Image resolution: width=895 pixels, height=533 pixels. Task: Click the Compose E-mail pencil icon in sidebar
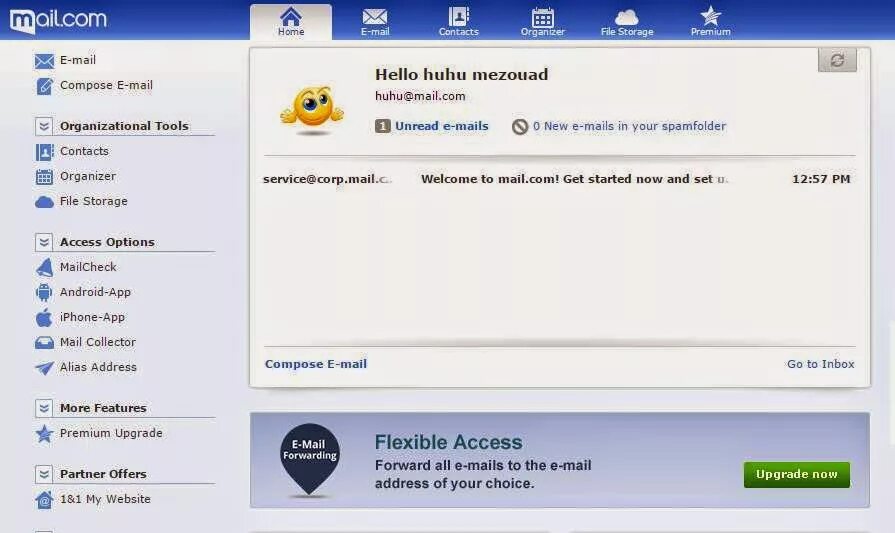[44, 86]
